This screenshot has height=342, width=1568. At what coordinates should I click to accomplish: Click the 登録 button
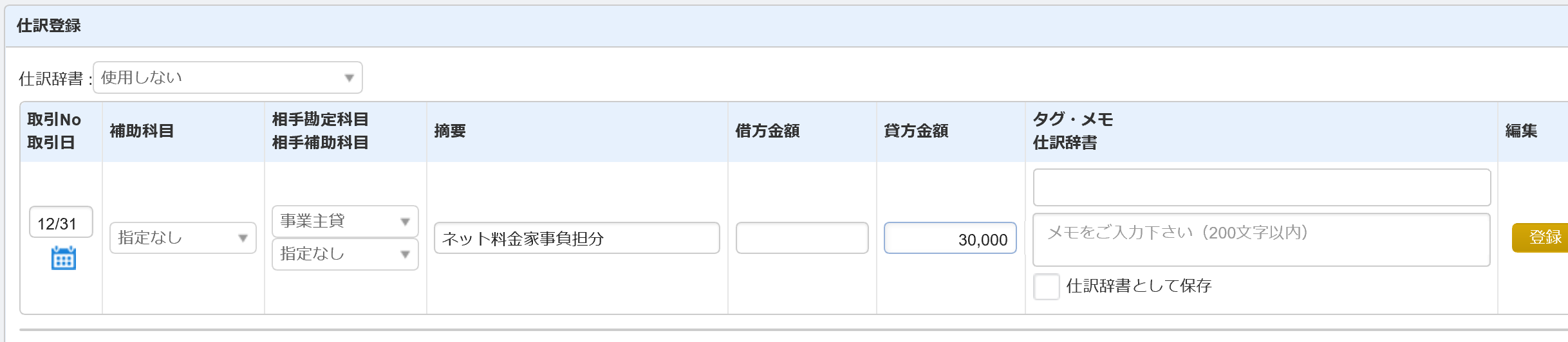[x=1542, y=237]
